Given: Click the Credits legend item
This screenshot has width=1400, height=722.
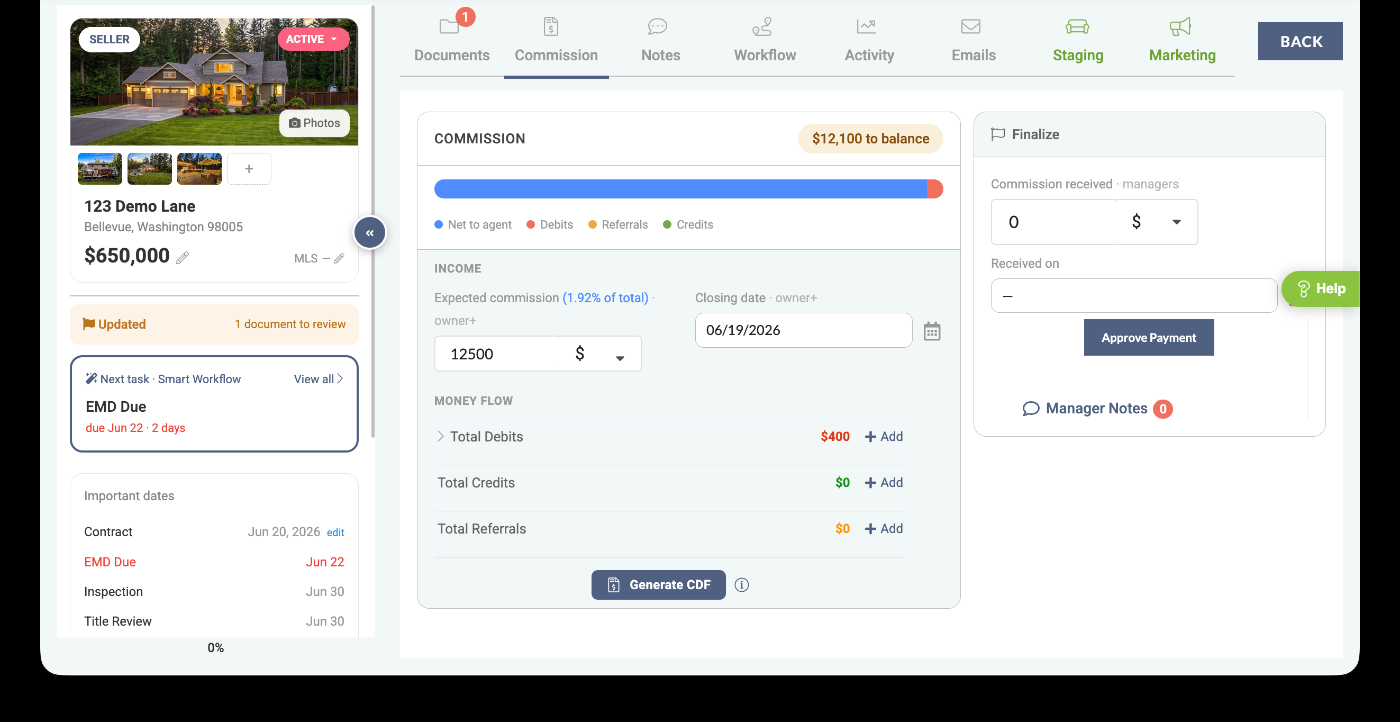Looking at the screenshot, I should [x=688, y=225].
